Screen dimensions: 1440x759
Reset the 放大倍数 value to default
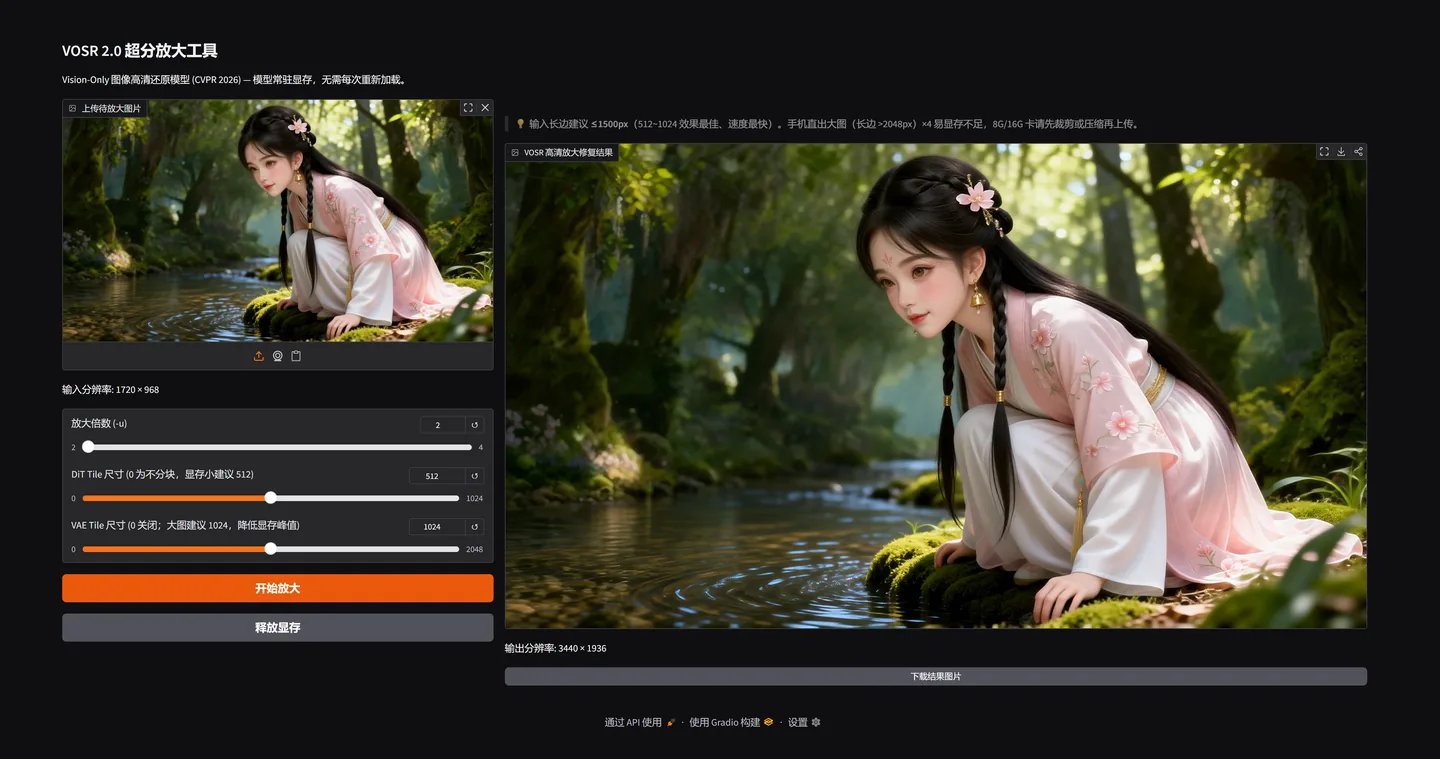pos(475,425)
